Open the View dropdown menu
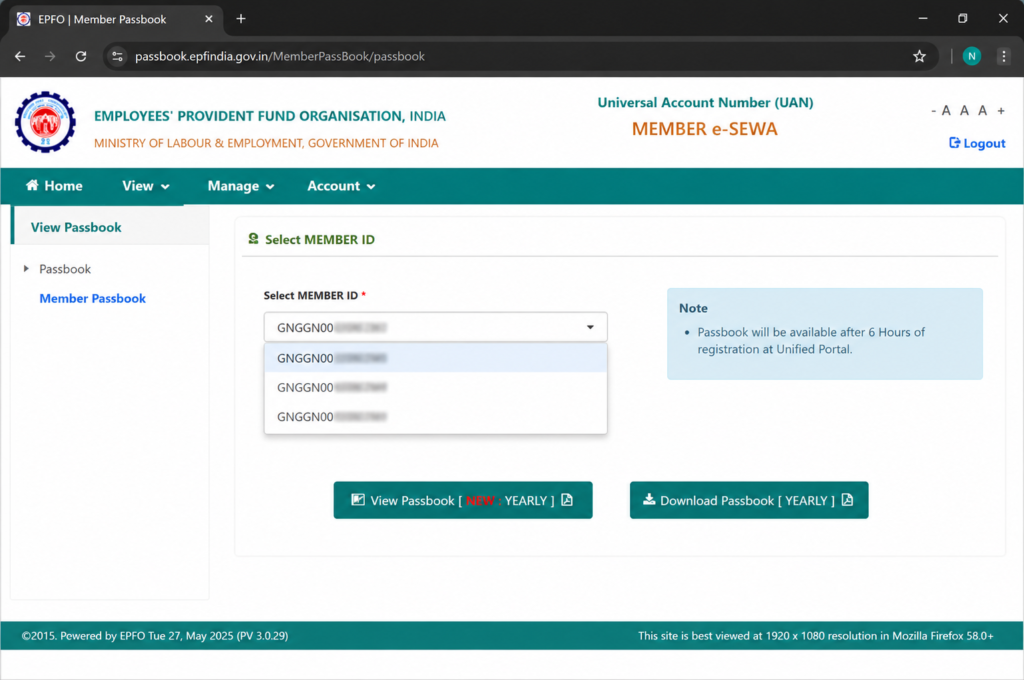 [146, 186]
